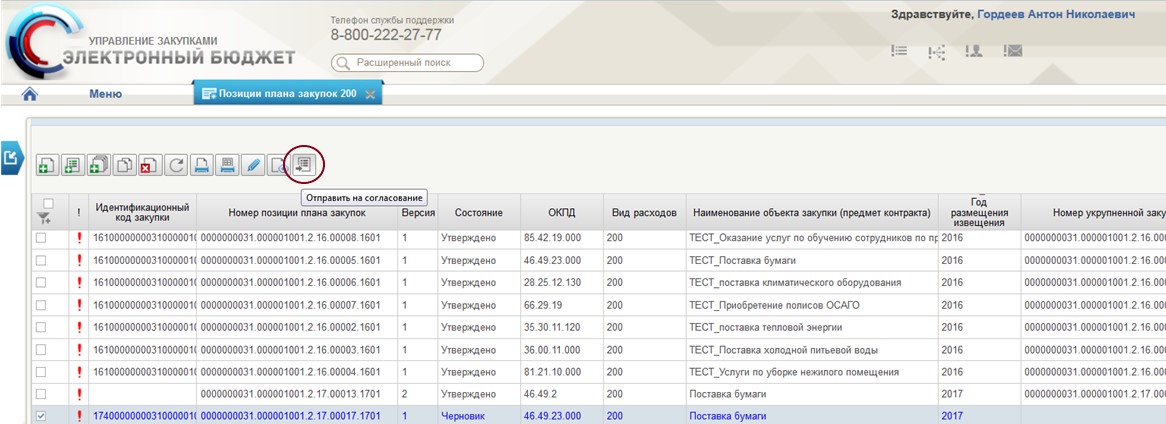
Task: Check the row ТЕСТ_поставка тепловой энергии
Action: (x=41, y=327)
